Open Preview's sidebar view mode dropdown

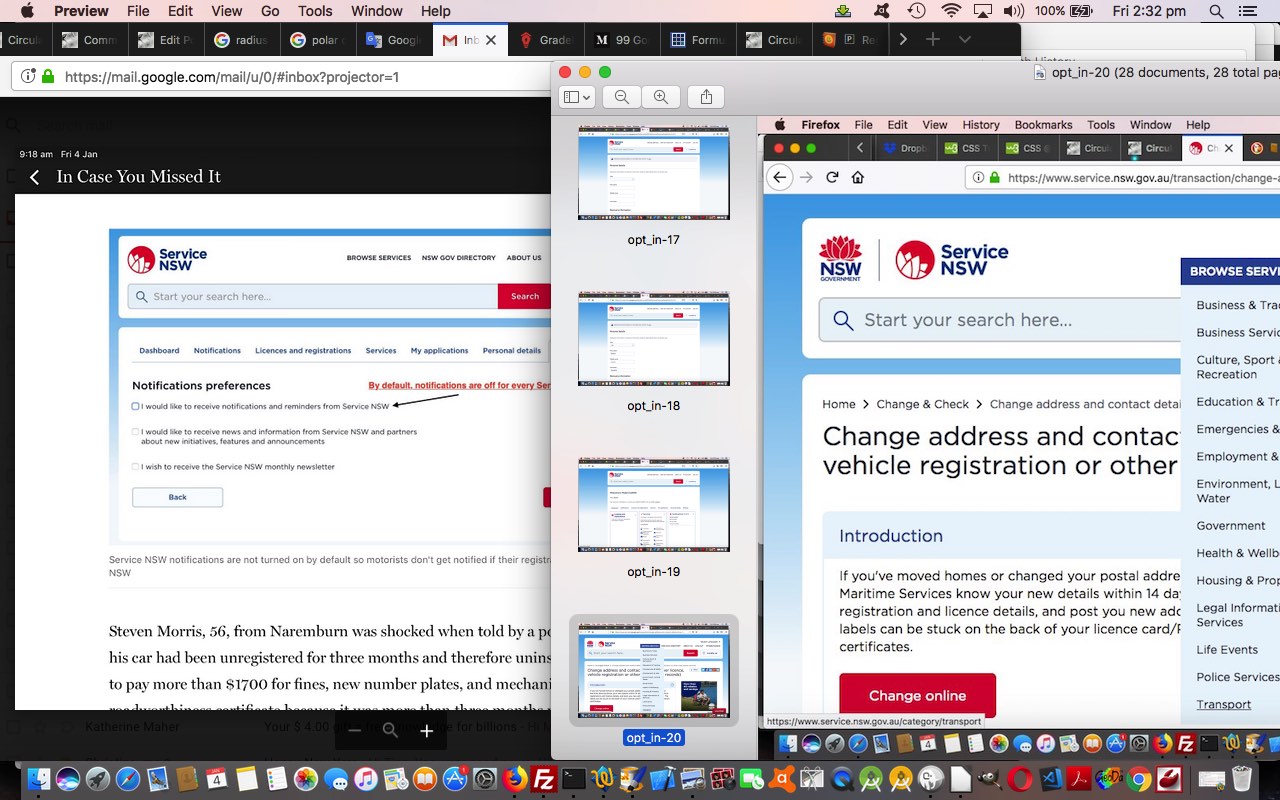coord(578,97)
